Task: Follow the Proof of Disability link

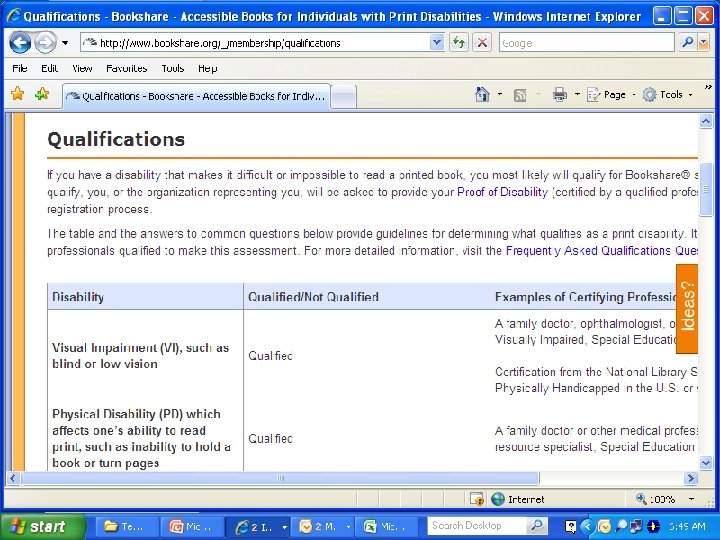Action: pos(502,192)
